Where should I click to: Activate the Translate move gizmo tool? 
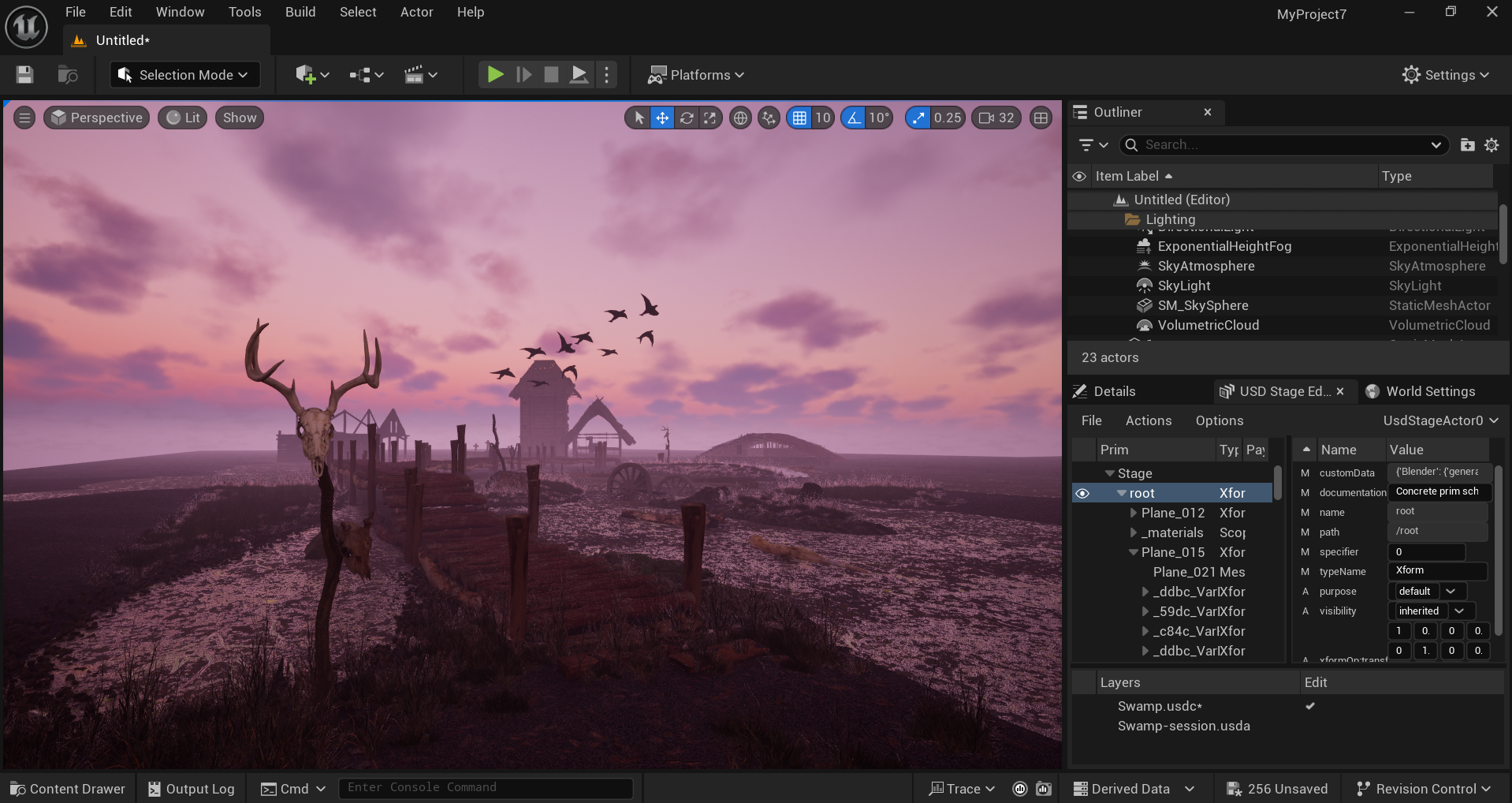point(662,118)
